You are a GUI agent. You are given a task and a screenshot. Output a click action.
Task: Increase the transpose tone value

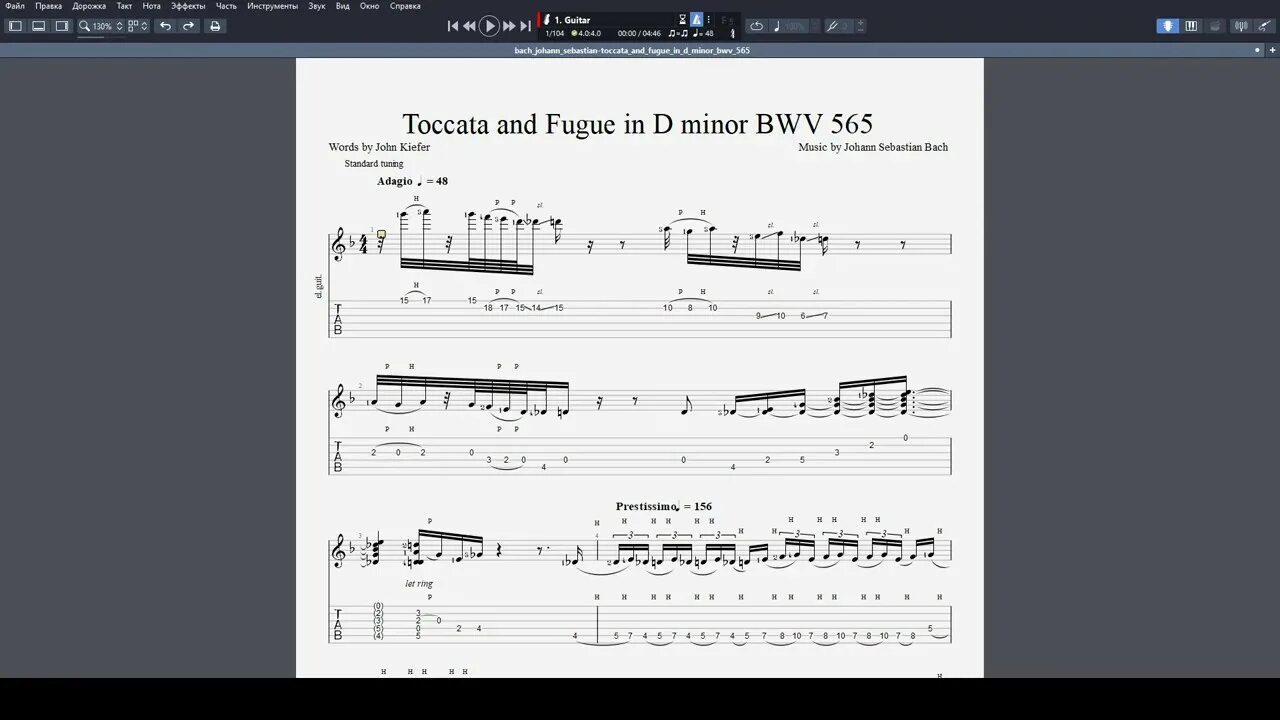(x=861, y=23)
